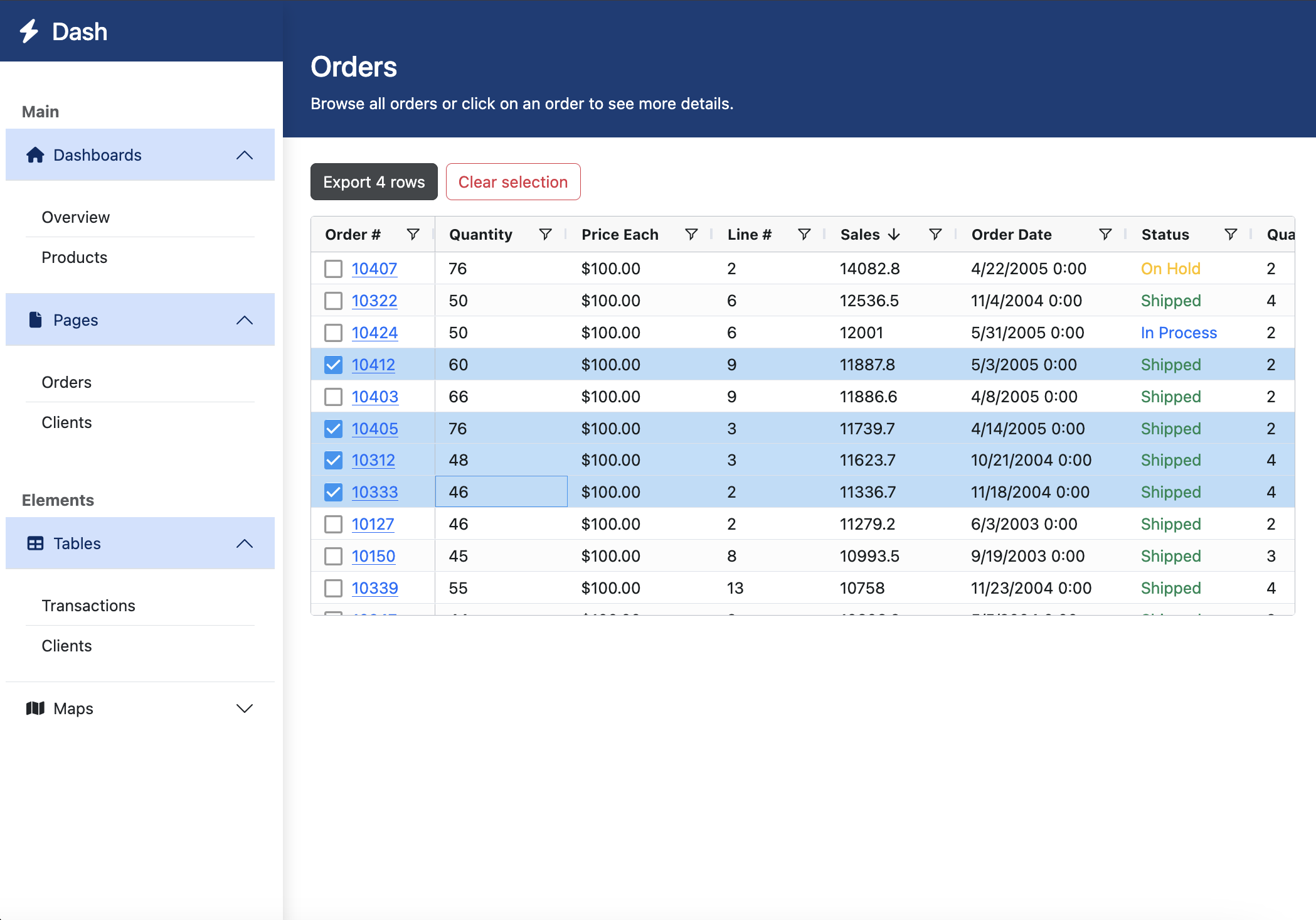Open the Order Date filter icon
This screenshot has height=920, width=1316.
(1105, 235)
